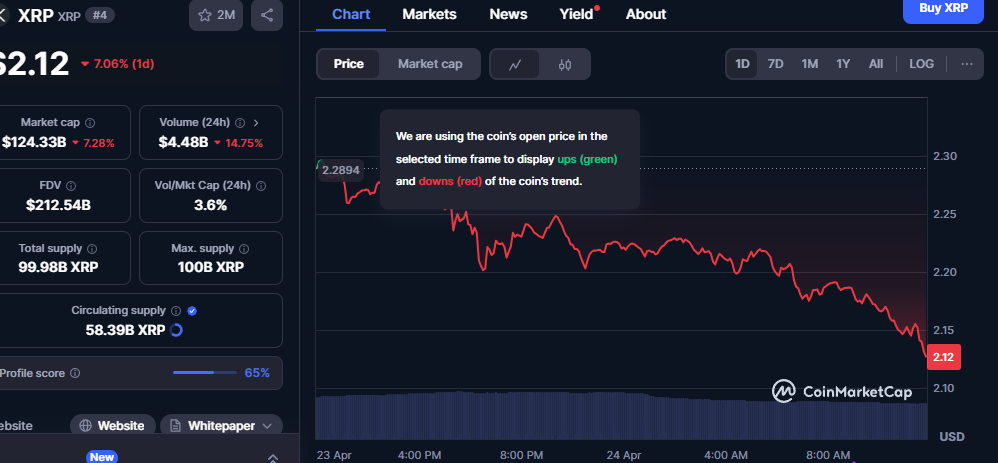Expand the Volume (24h) details chevron
The image size is (998, 463).
(257, 122)
